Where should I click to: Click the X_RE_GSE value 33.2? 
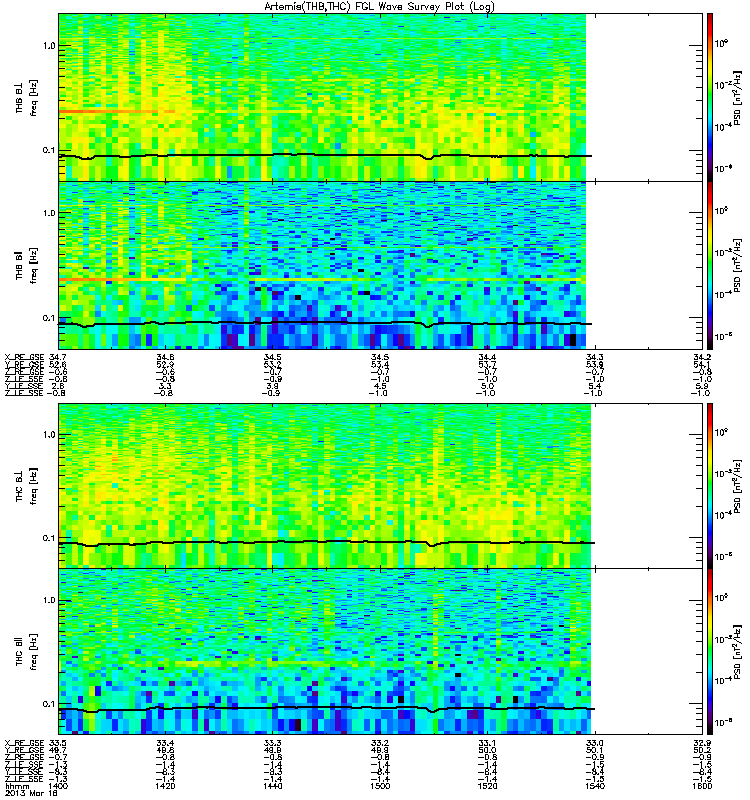(x=380, y=743)
